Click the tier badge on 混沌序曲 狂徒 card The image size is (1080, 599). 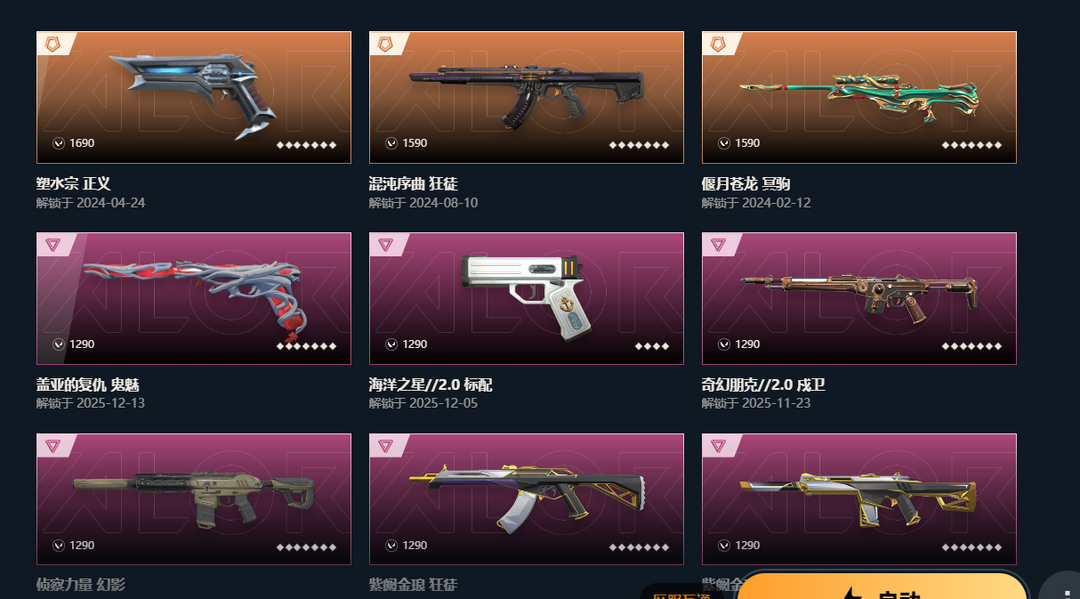(386, 44)
